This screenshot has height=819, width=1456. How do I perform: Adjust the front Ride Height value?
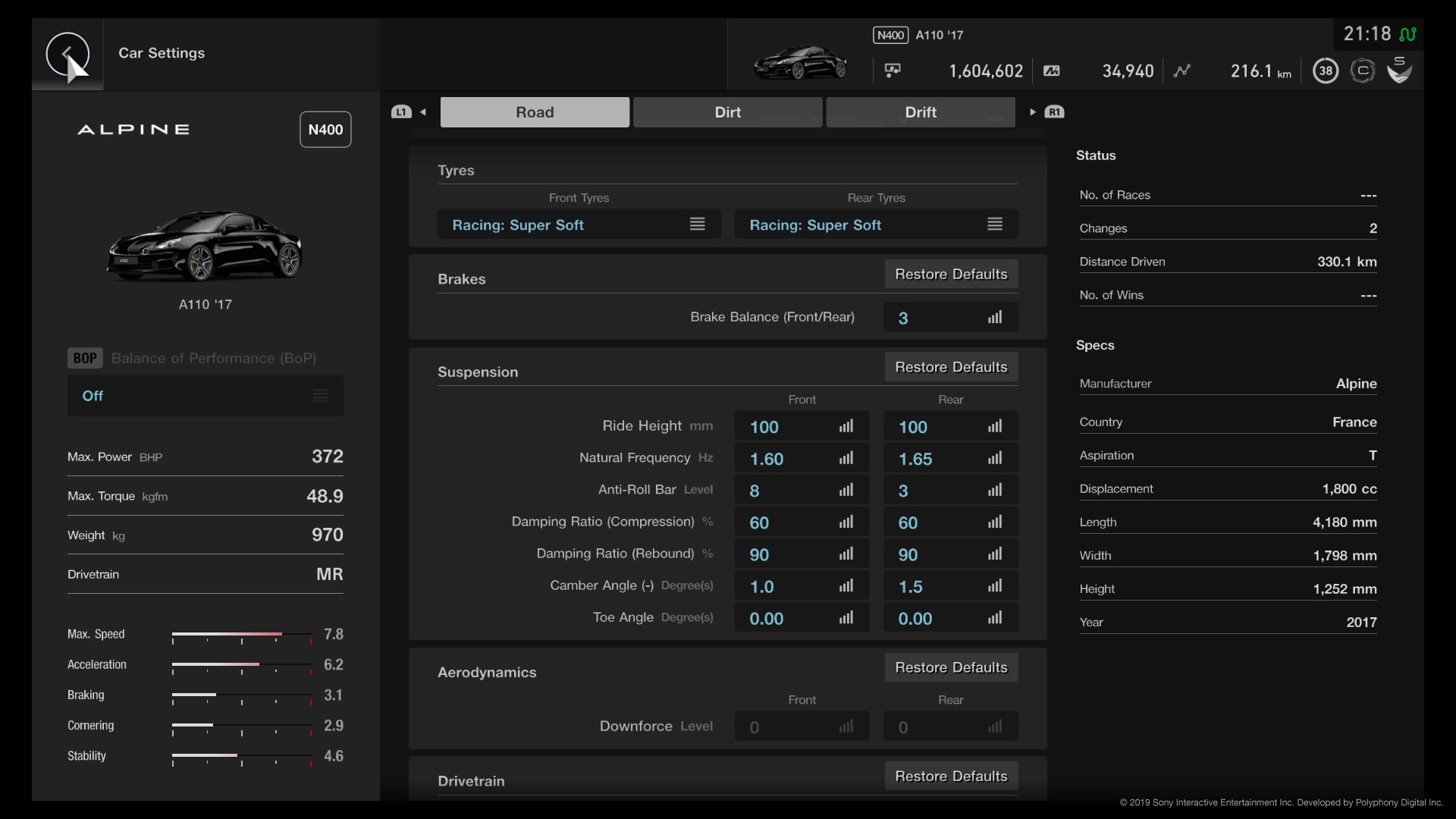(802, 426)
